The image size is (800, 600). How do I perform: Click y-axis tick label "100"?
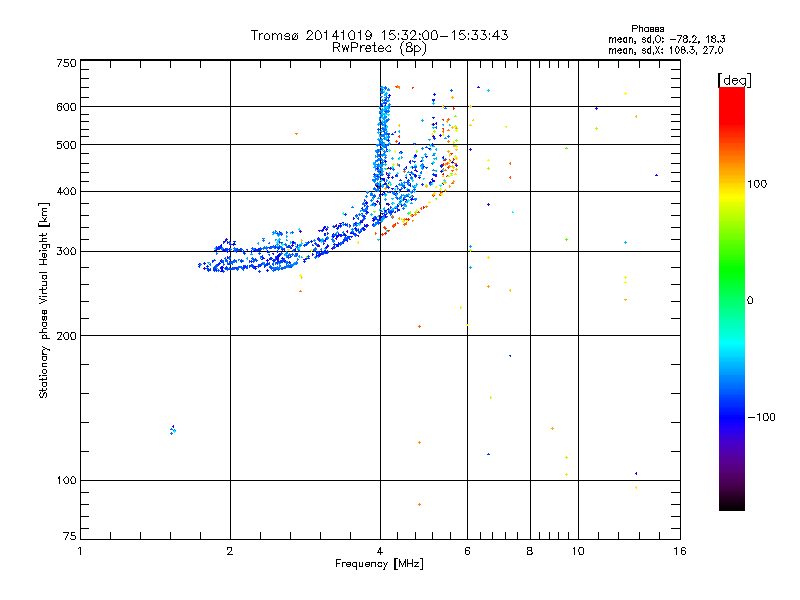pyautogui.click(x=67, y=480)
